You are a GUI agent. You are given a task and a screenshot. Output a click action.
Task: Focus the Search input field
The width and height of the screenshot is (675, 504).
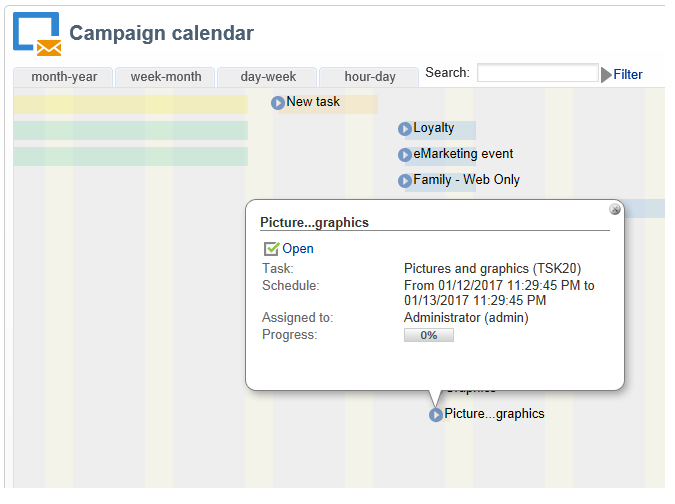click(537, 73)
